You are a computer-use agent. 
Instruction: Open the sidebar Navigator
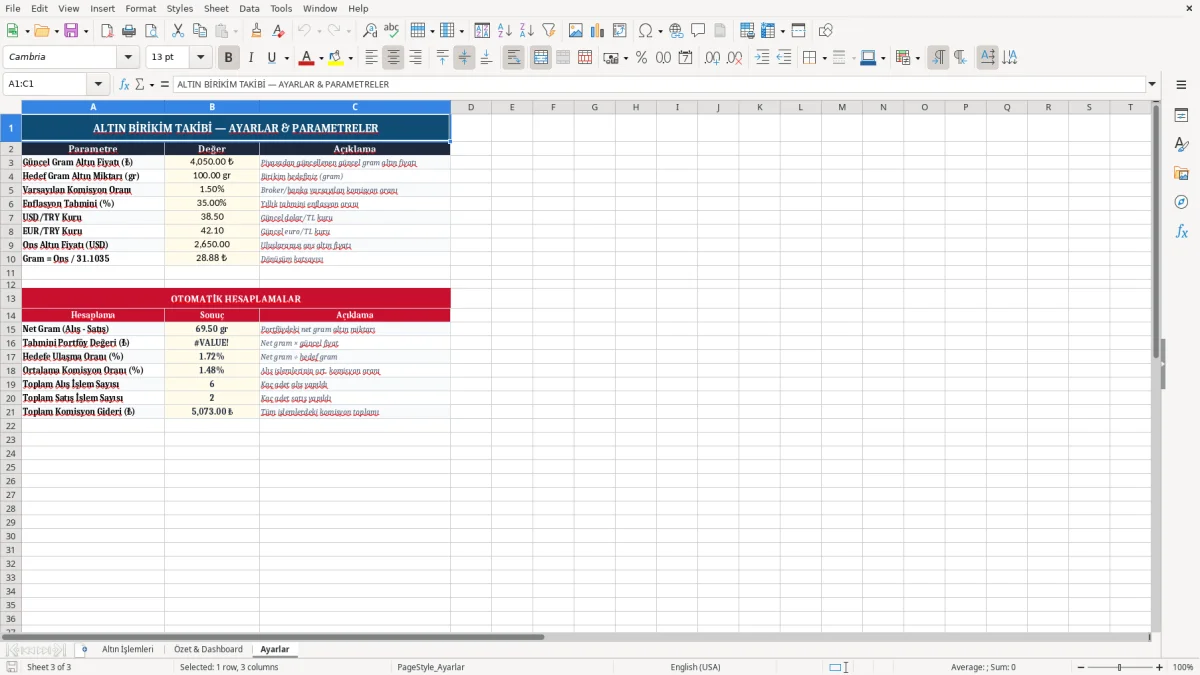coord(1181,202)
